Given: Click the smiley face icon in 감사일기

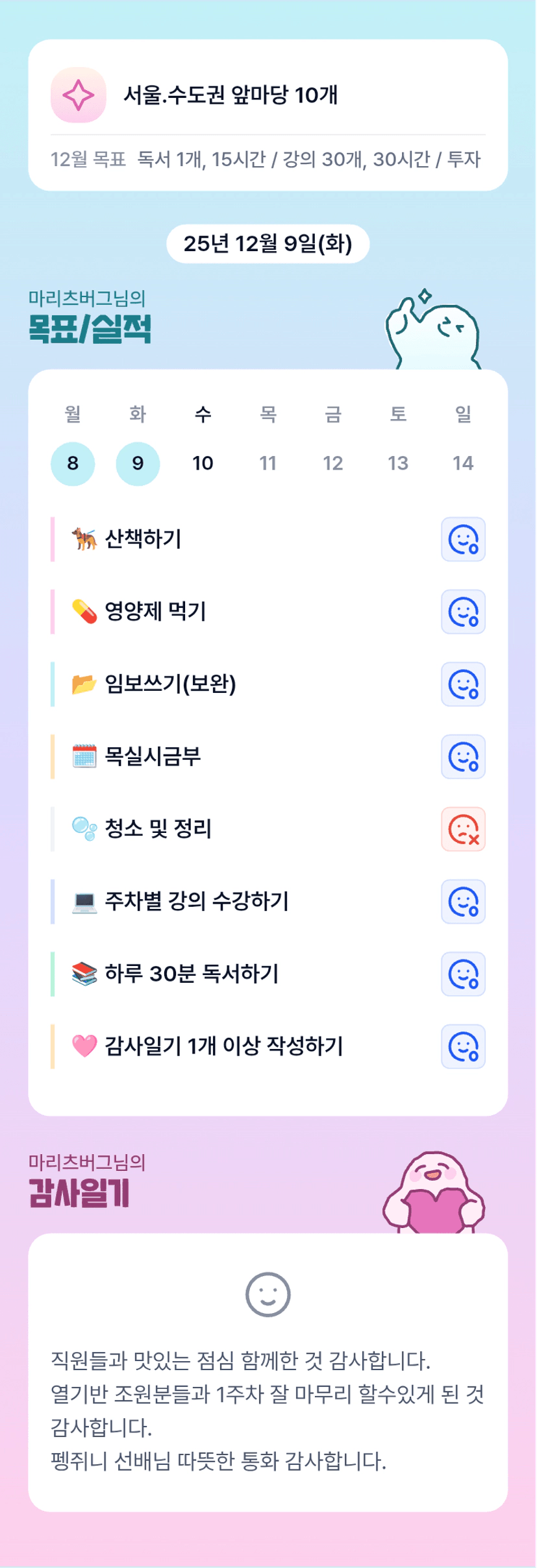Looking at the screenshot, I should pyautogui.click(x=268, y=1294).
